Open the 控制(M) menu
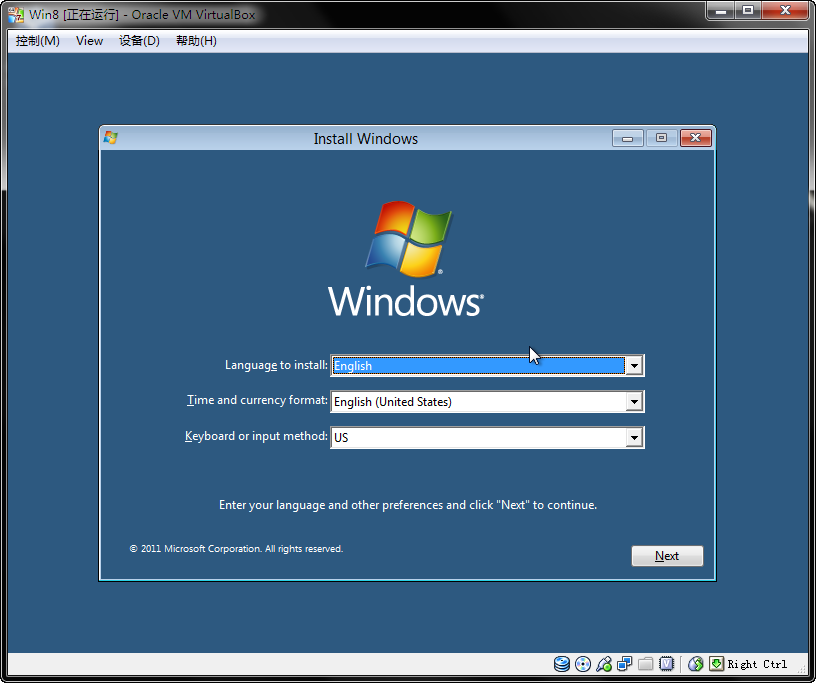 tap(37, 41)
